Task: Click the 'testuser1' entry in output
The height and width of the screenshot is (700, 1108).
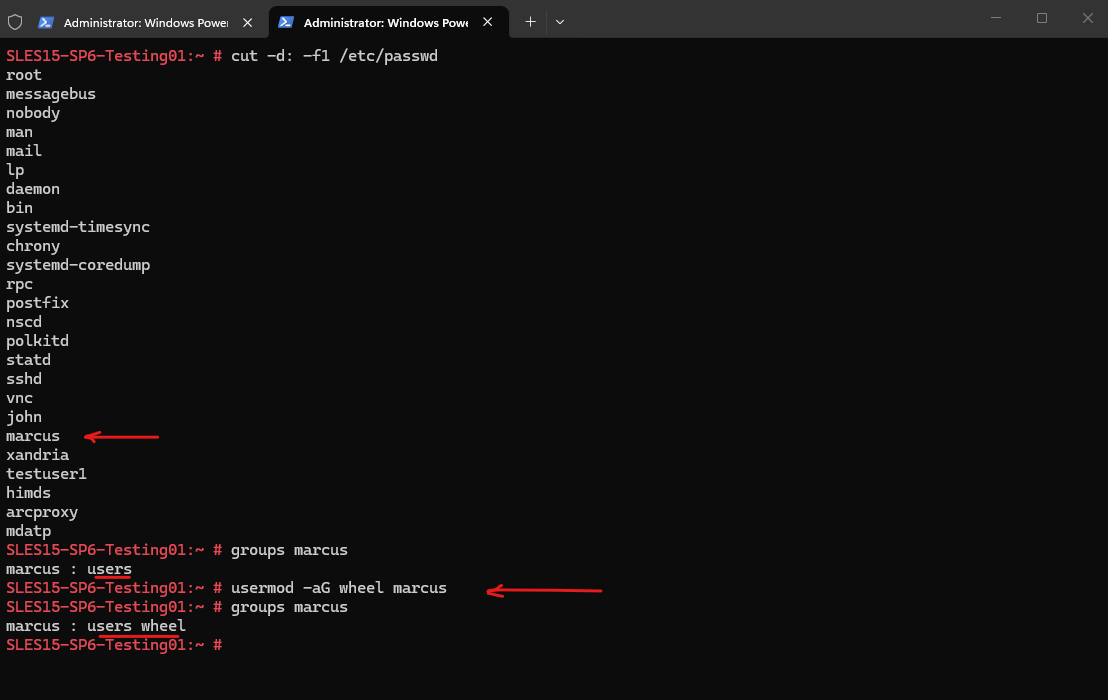Action: point(46,474)
